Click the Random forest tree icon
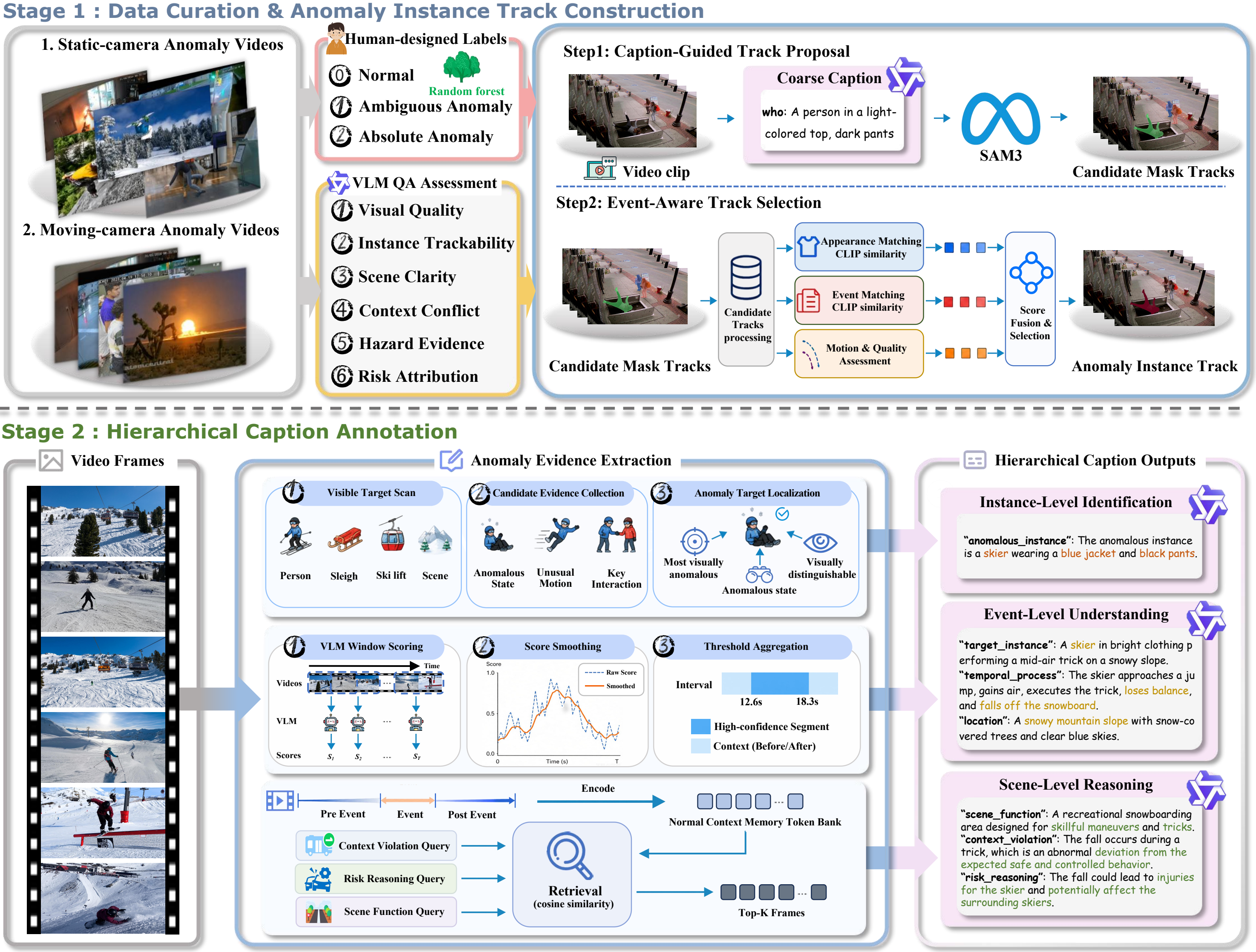1256x952 pixels. coord(462,68)
